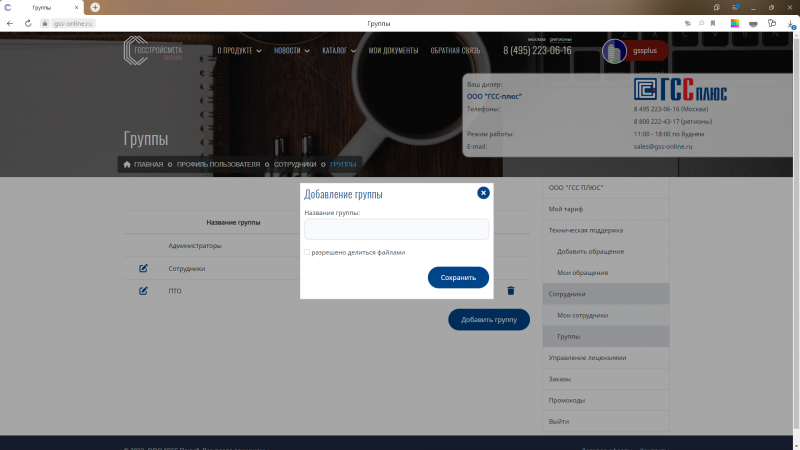Viewport: 800px width, 450px height.
Task: Switch phone to регионы
Action: tap(560, 39)
